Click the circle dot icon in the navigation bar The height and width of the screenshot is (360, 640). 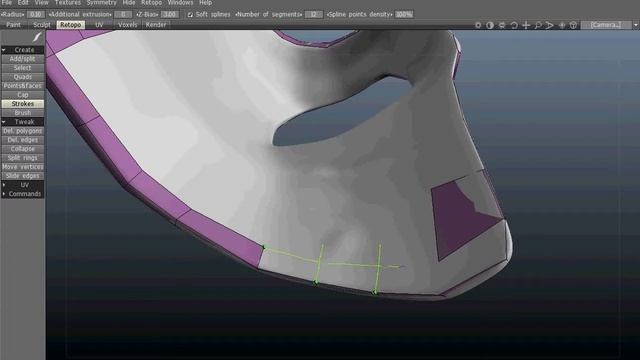coord(478,25)
